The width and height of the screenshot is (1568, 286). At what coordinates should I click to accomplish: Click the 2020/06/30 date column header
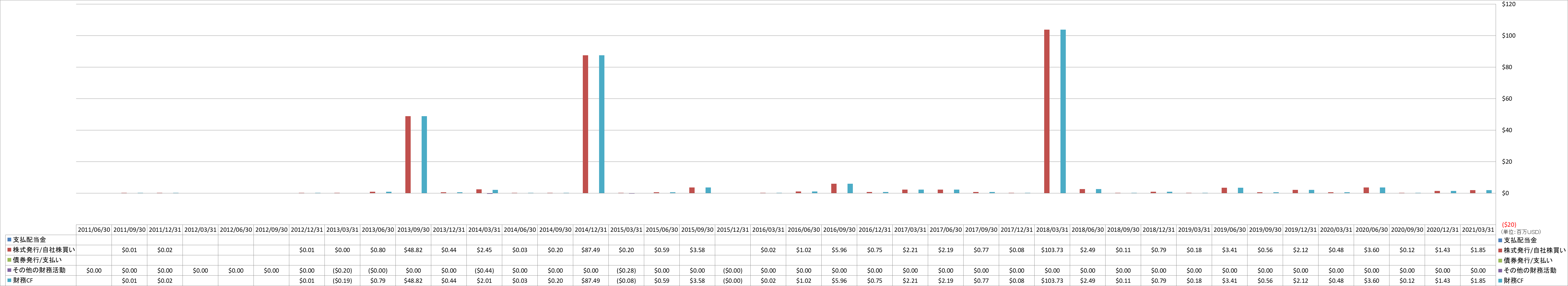(x=1371, y=230)
